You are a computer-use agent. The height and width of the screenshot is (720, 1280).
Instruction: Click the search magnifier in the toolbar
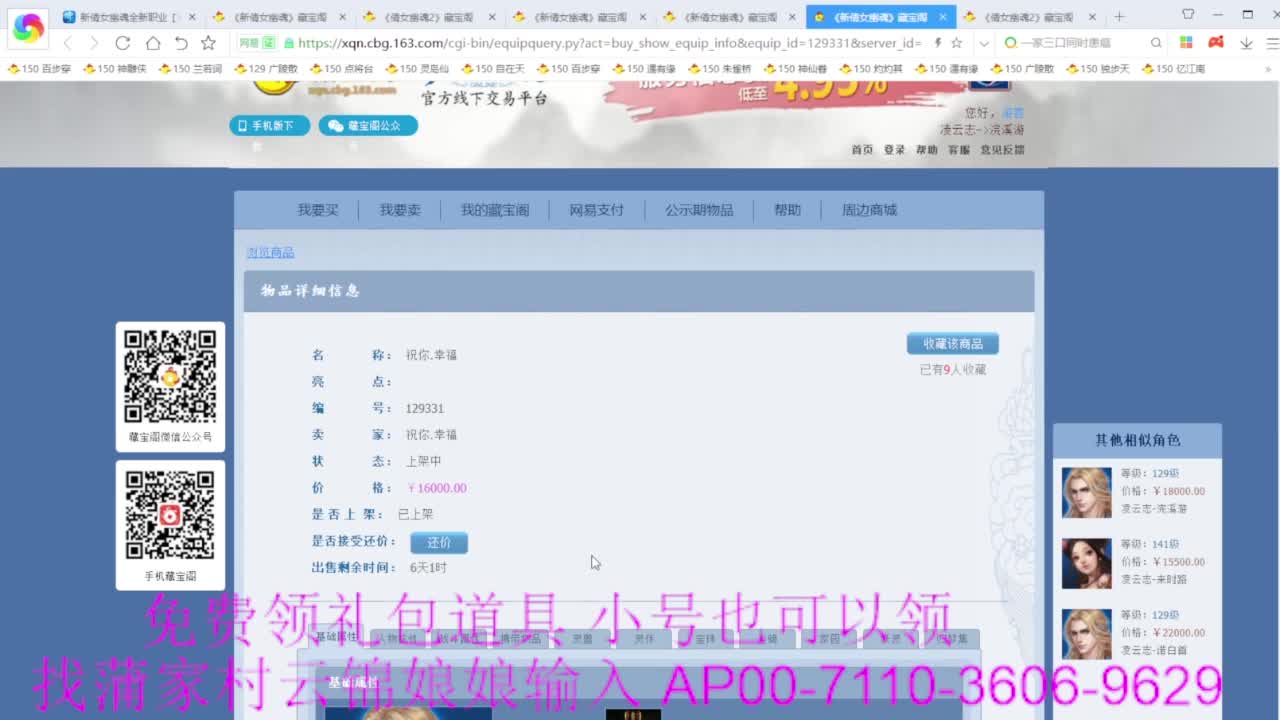[1154, 44]
